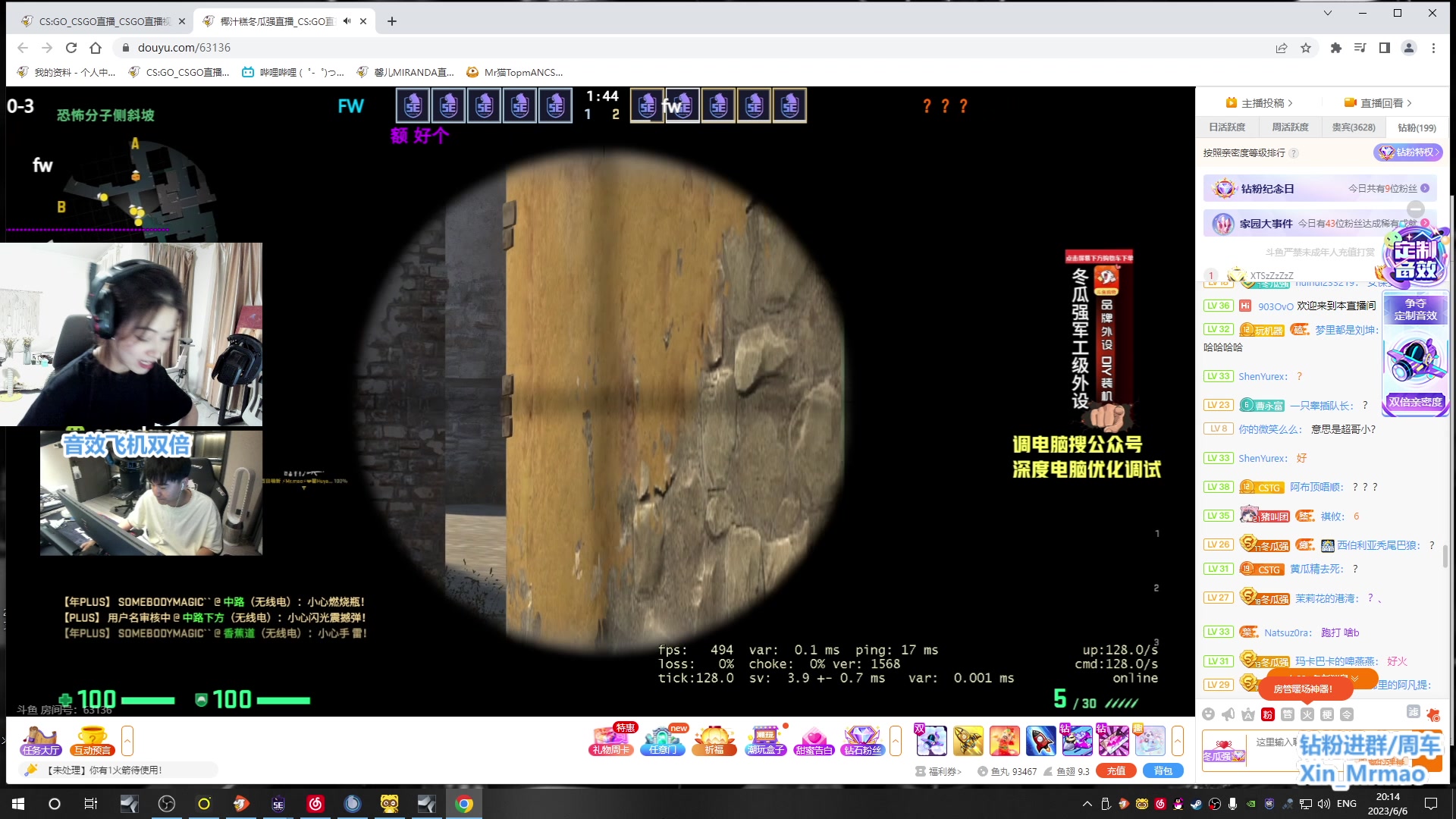Expand the arrow beside 互动预言

tap(127, 741)
